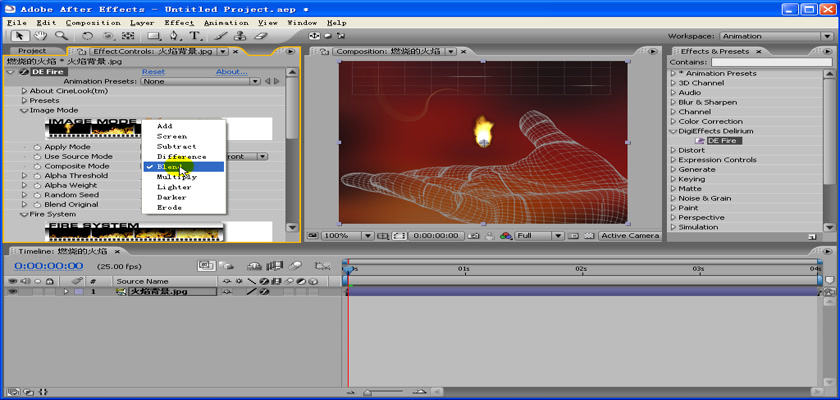The height and width of the screenshot is (400, 840).
Task: Open the Workspace Animation dropdown
Action: click(x=776, y=36)
